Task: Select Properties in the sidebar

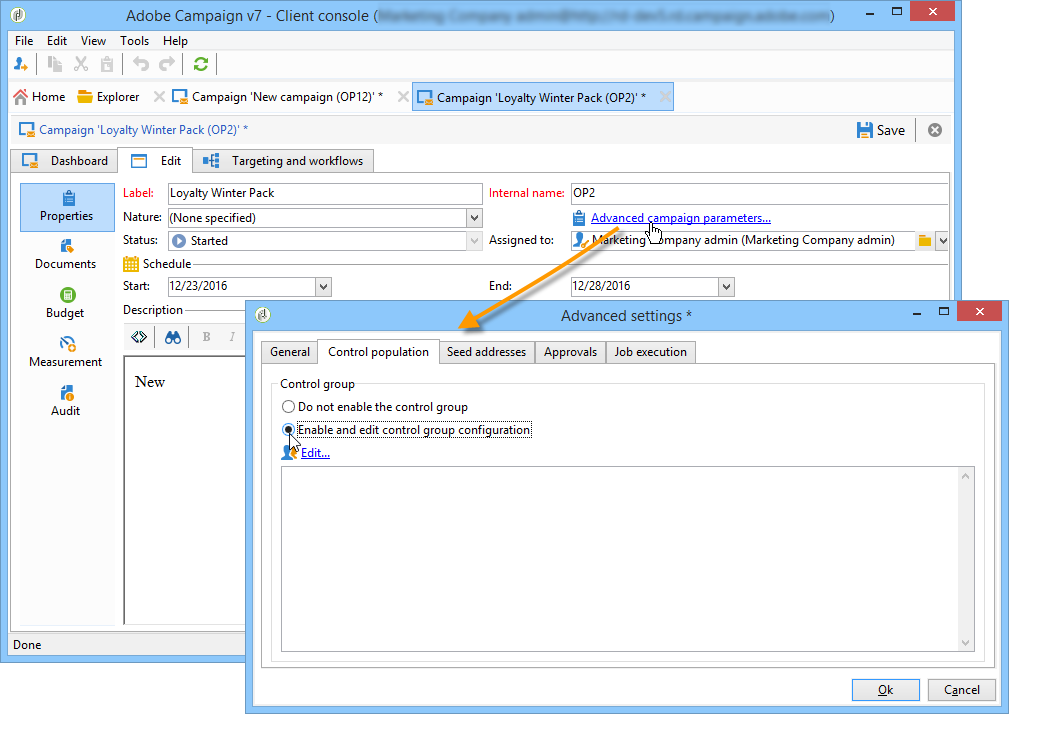Action: point(67,207)
